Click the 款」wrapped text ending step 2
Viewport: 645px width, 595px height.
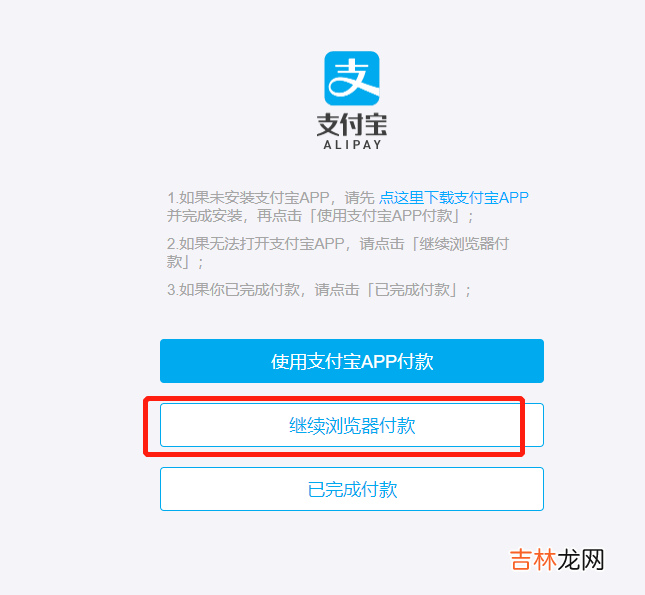coord(180,262)
